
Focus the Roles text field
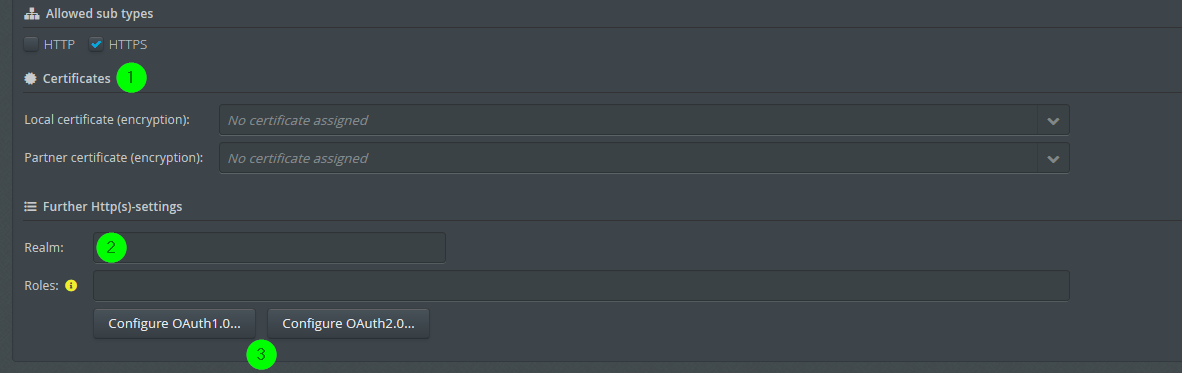(581, 286)
